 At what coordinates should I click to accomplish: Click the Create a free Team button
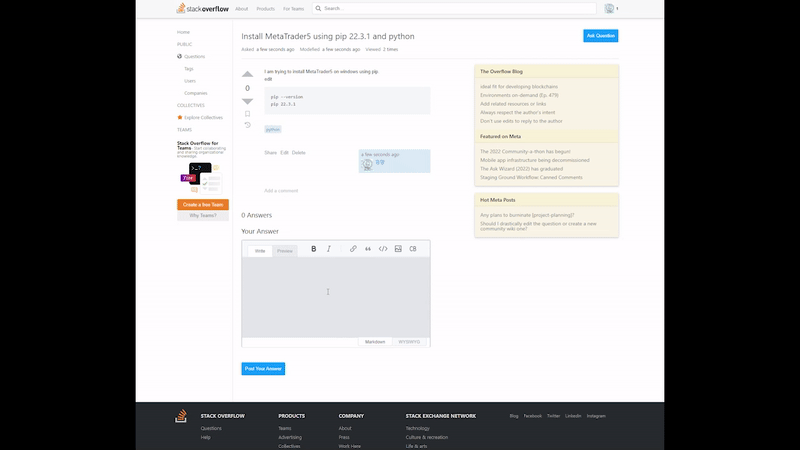203,205
